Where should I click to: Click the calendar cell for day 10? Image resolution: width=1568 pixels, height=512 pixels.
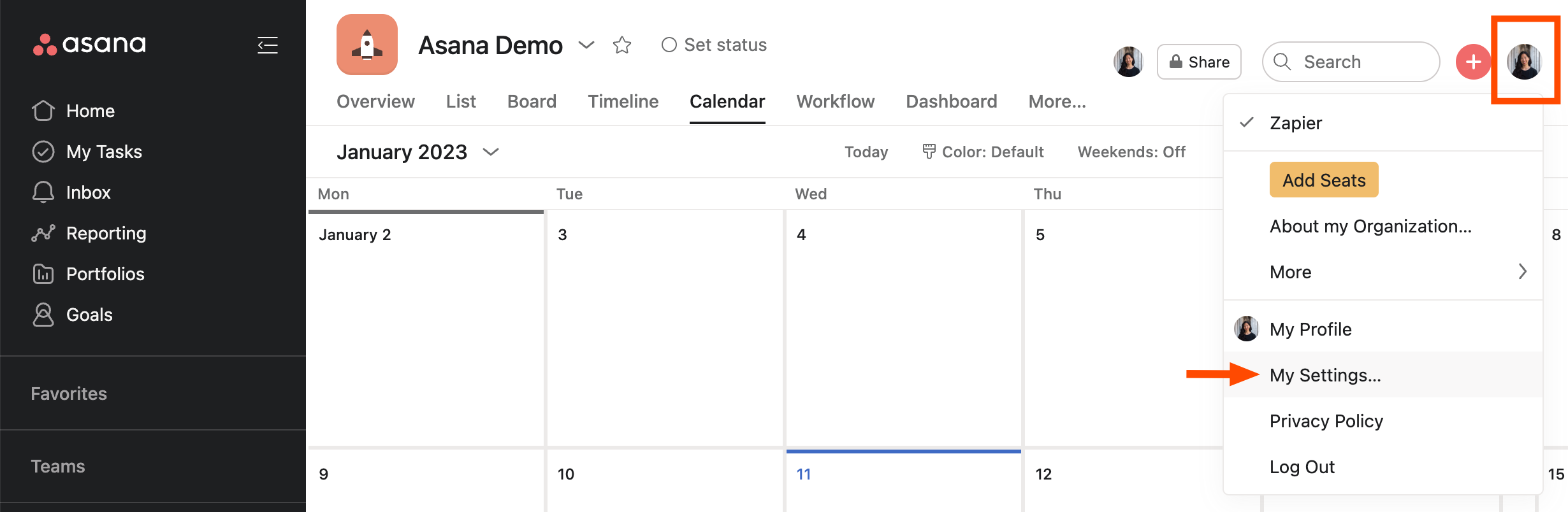[x=665, y=481]
